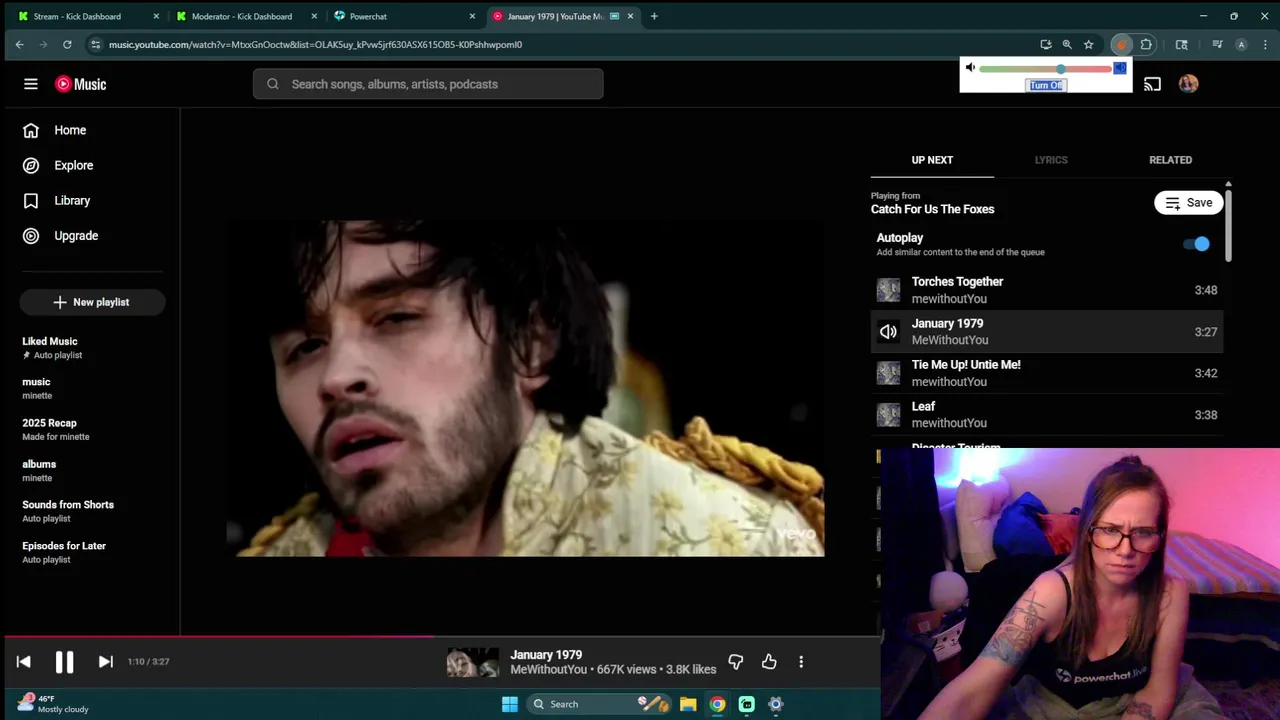Open the account avatar menu
This screenshot has width=1280, height=720.
click(1188, 84)
